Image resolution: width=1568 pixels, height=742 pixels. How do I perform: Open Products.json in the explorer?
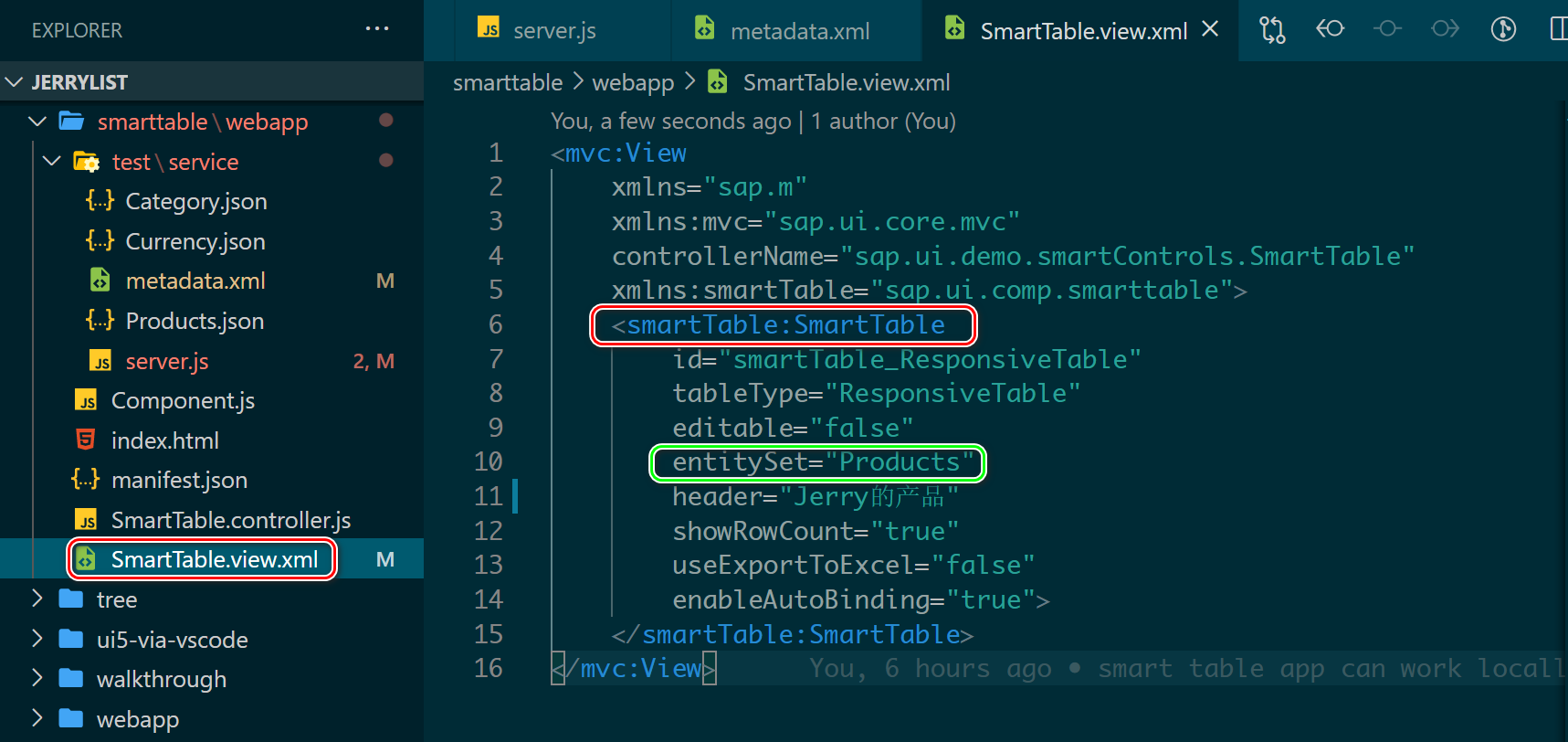click(x=194, y=321)
